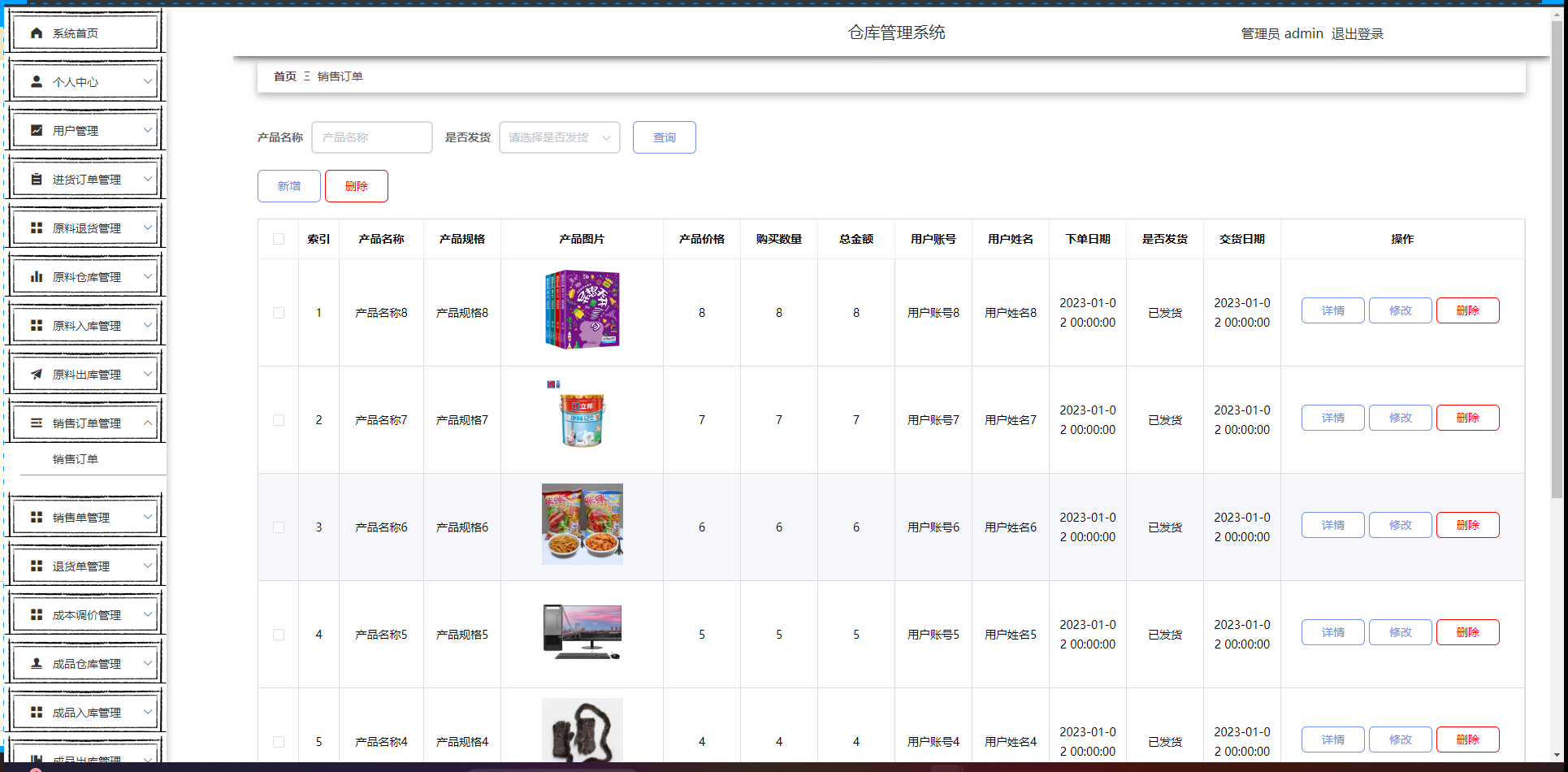Open the 成本调价管理 menu
Image resolution: width=1568 pixels, height=772 pixels.
point(85,615)
